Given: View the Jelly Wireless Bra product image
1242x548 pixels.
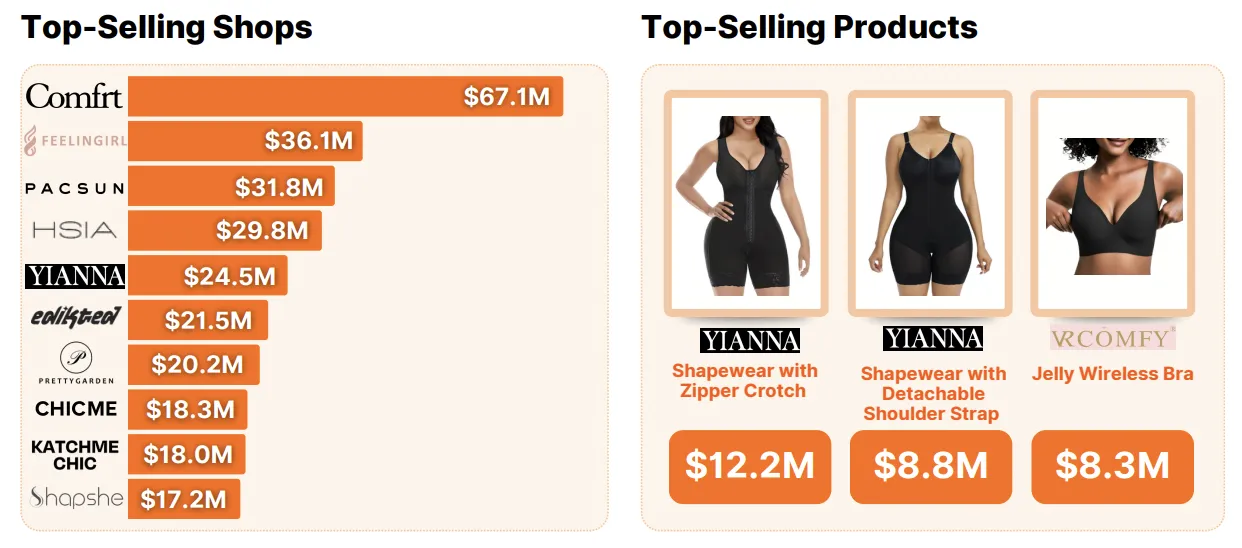Looking at the screenshot, I should (1112, 204).
